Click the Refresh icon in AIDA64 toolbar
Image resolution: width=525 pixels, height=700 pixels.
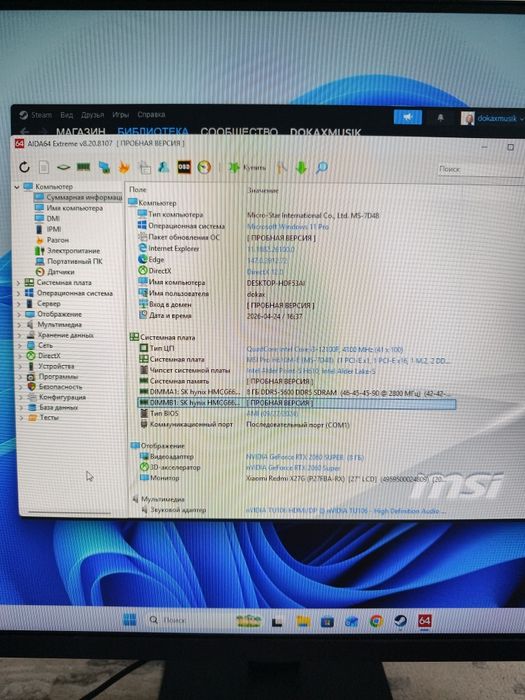[x=24, y=167]
